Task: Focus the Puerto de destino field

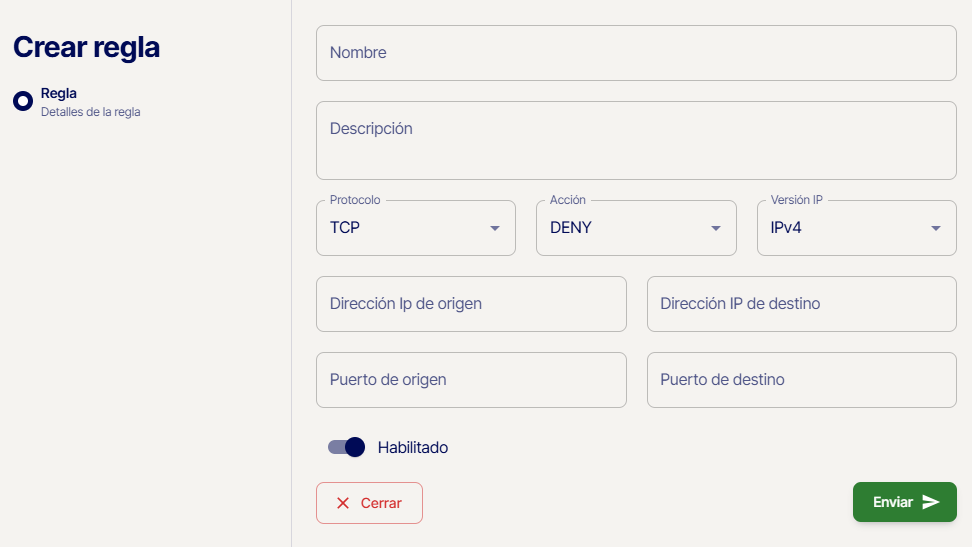Action: coord(801,380)
